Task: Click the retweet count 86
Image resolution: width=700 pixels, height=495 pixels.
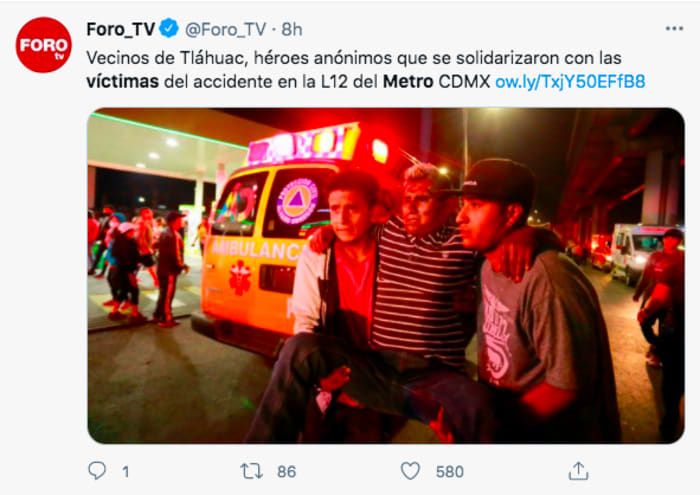Action: pyautogui.click(x=286, y=472)
